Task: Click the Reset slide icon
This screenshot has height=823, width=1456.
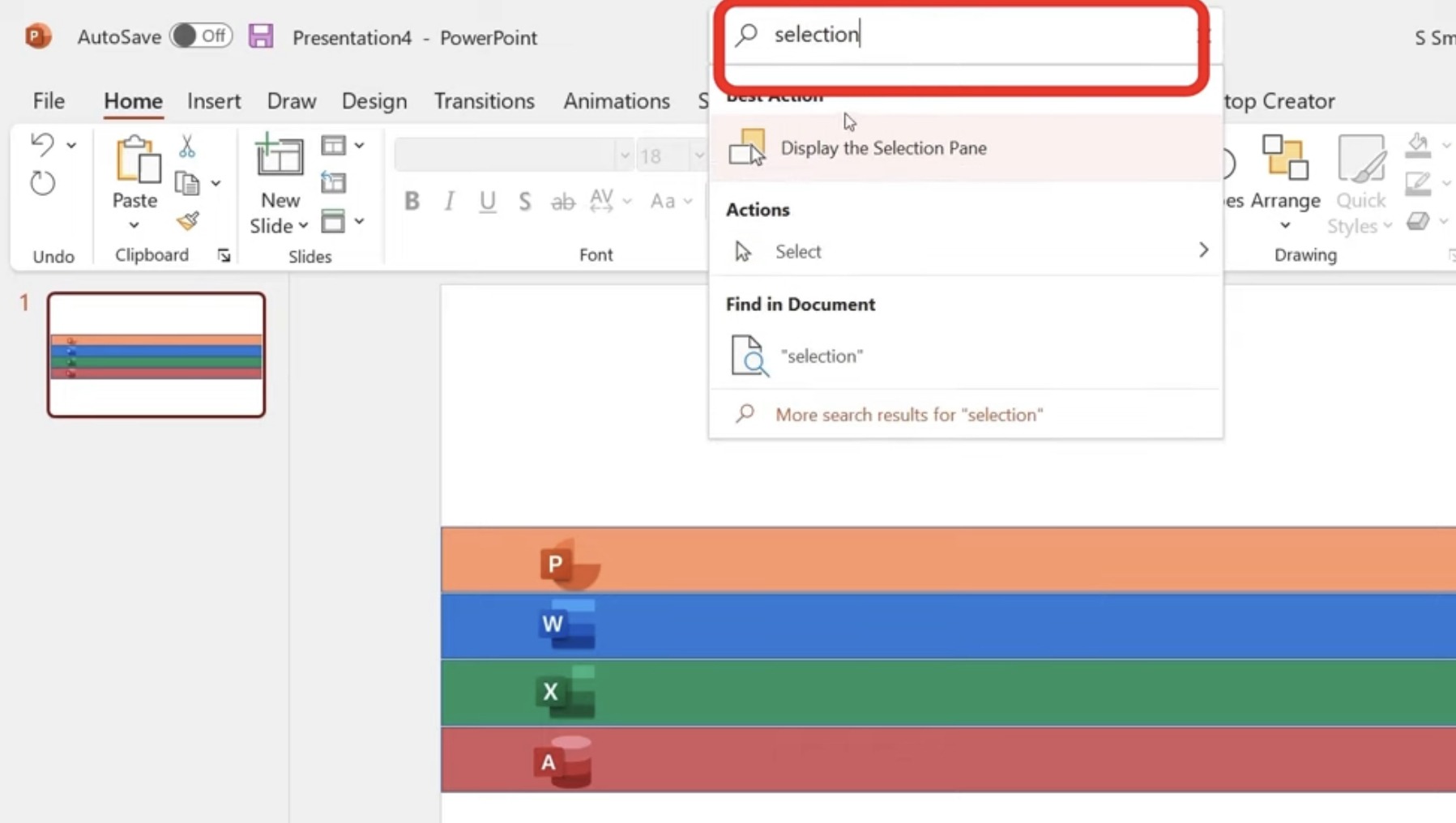Action: coord(333,183)
